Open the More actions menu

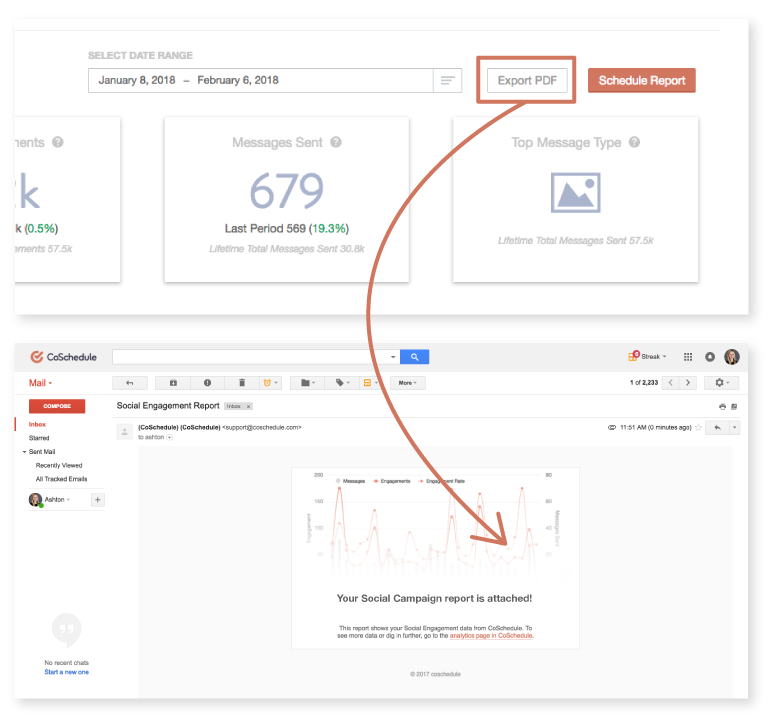click(408, 383)
